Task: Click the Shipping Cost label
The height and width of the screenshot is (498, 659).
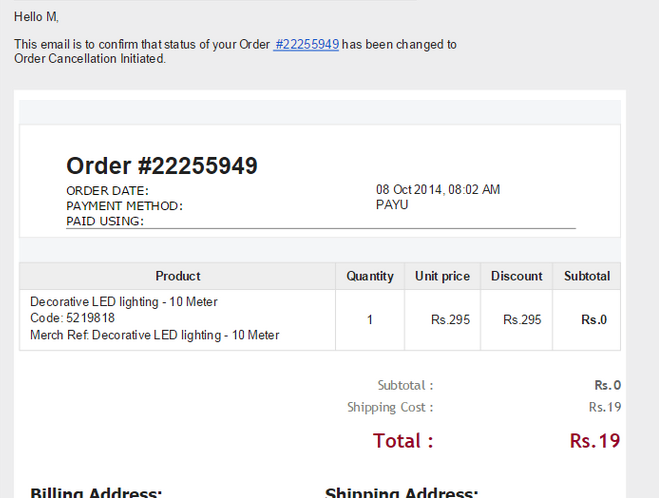Action: 390,407
